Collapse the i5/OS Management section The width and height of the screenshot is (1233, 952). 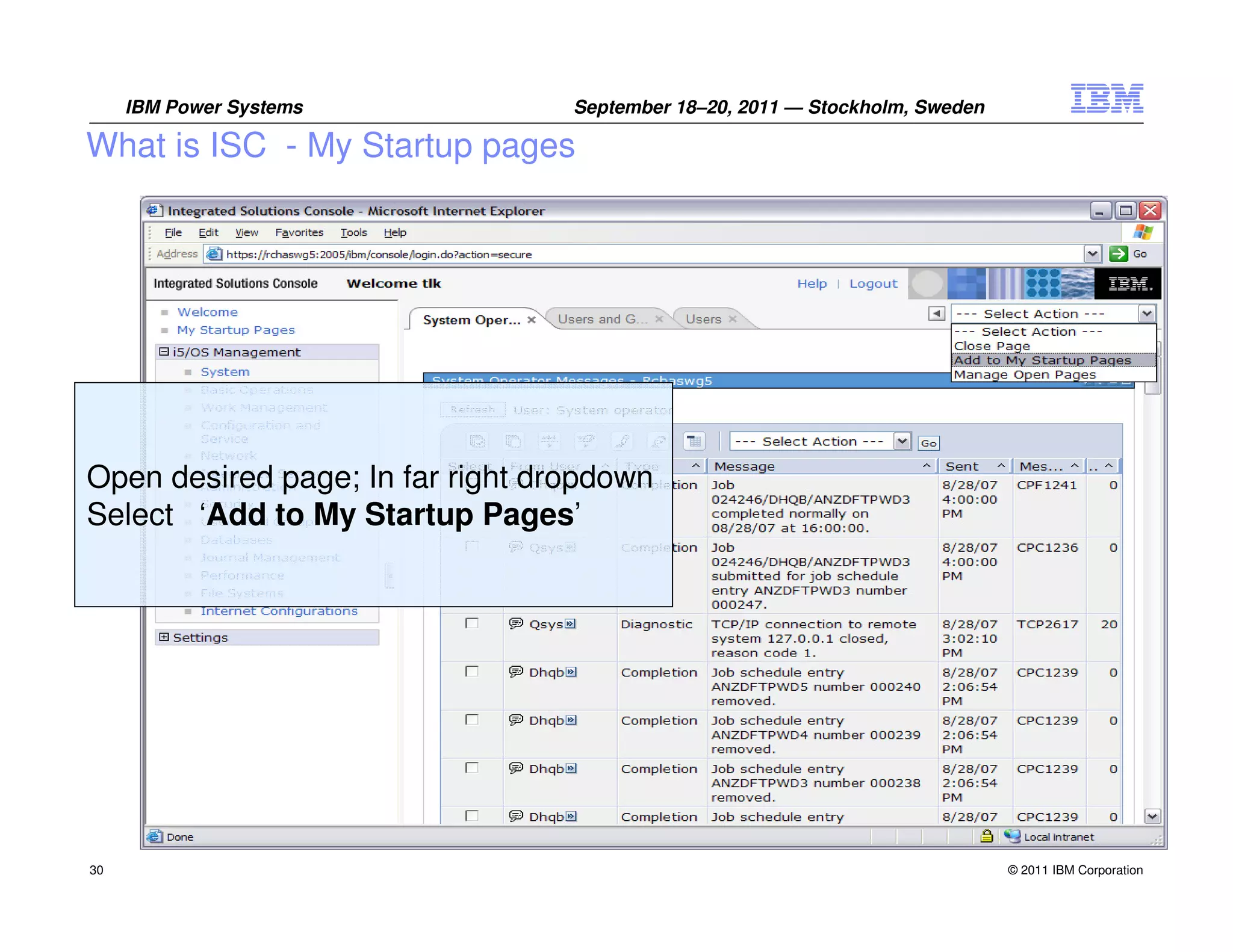click(164, 351)
